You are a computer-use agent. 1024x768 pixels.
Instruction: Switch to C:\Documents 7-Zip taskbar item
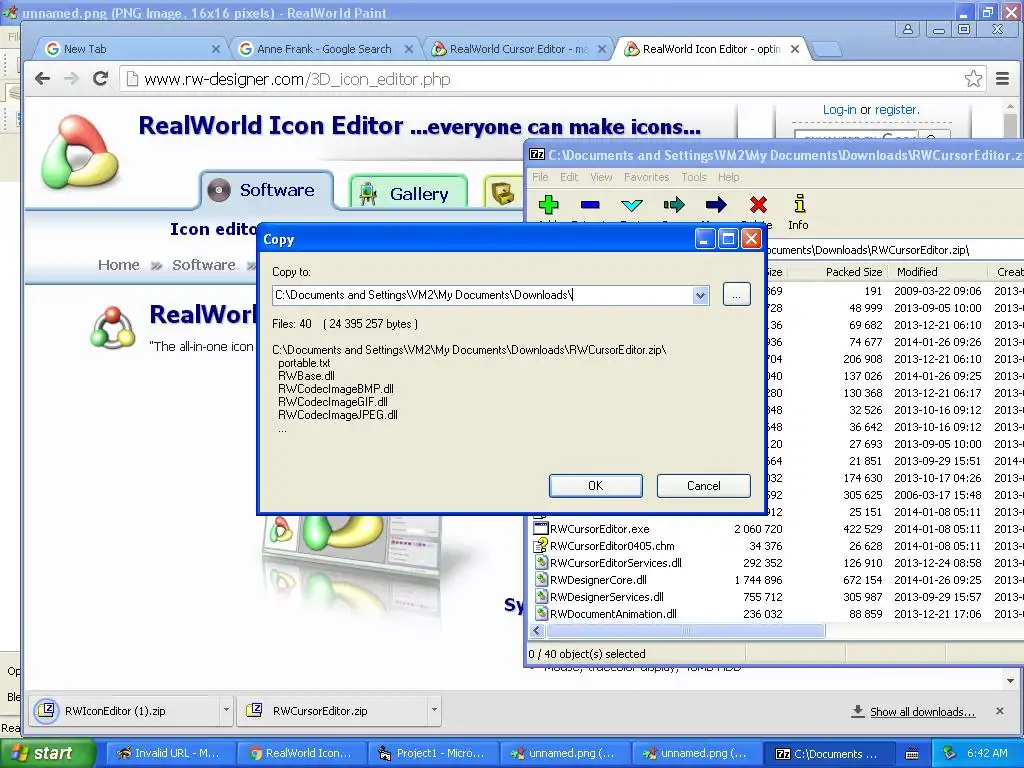pos(827,753)
